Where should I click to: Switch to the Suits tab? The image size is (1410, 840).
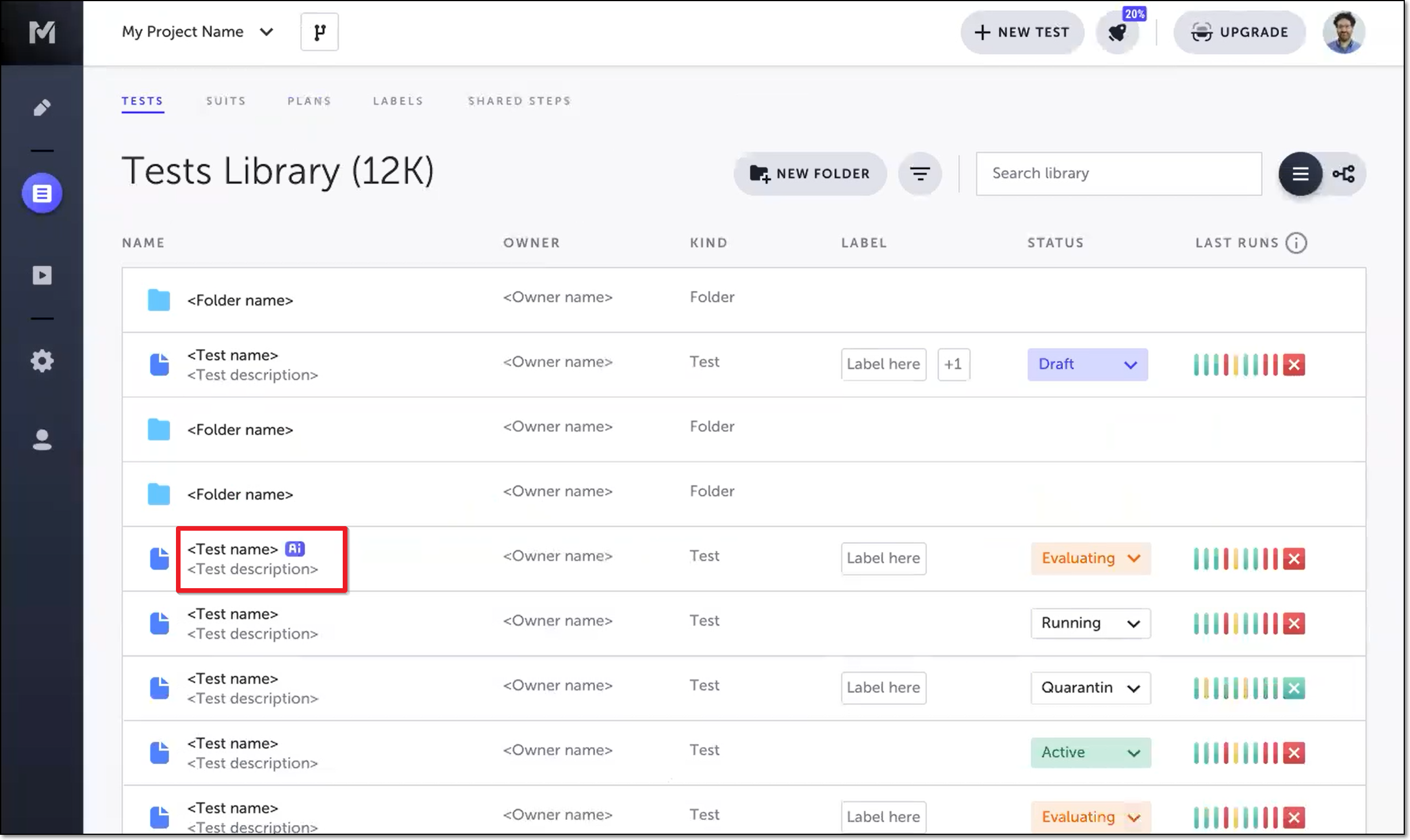click(226, 101)
